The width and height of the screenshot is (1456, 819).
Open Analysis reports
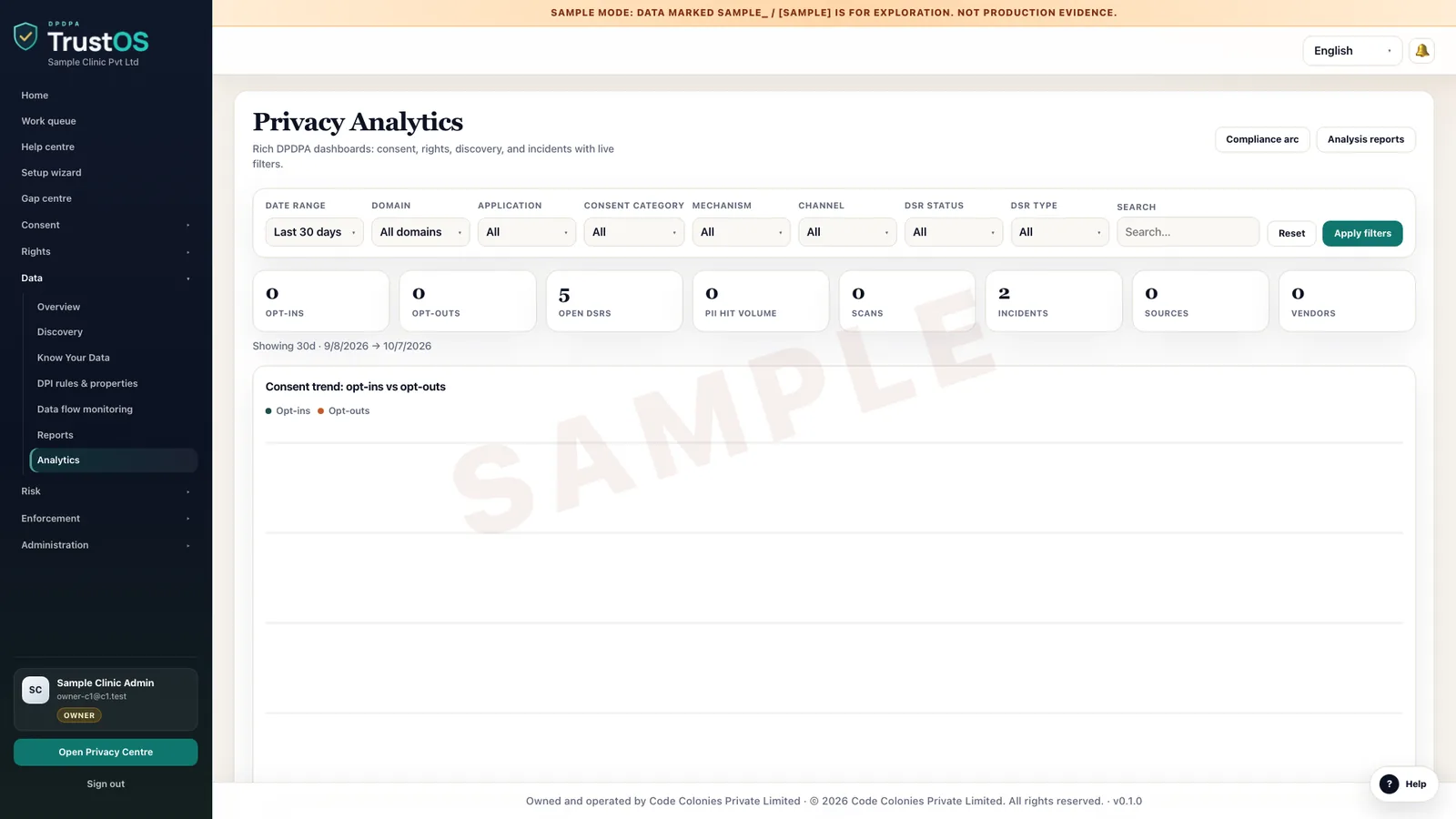(x=1366, y=139)
